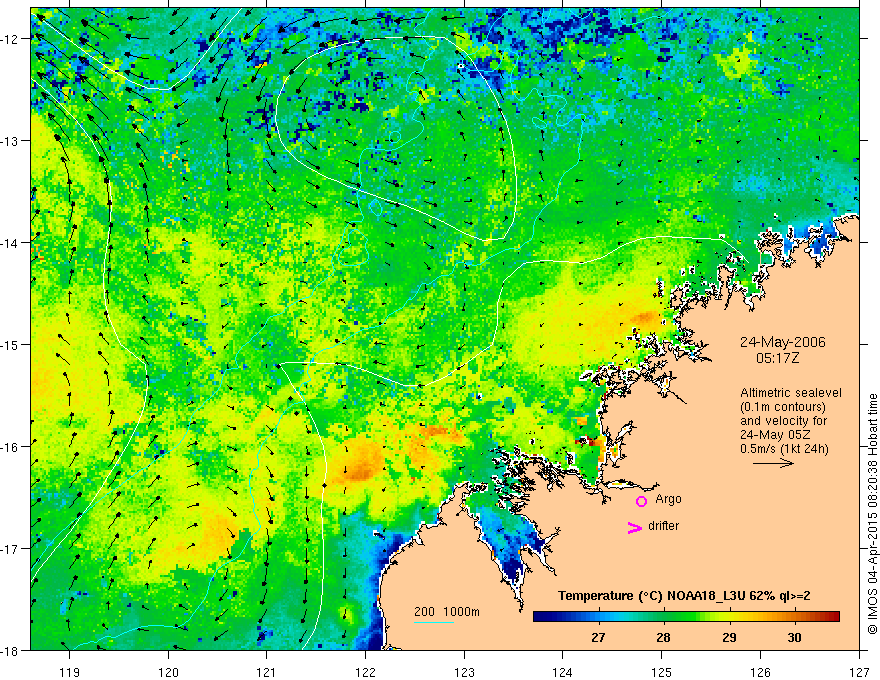Click the color bar '29' tick label

coord(729,637)
